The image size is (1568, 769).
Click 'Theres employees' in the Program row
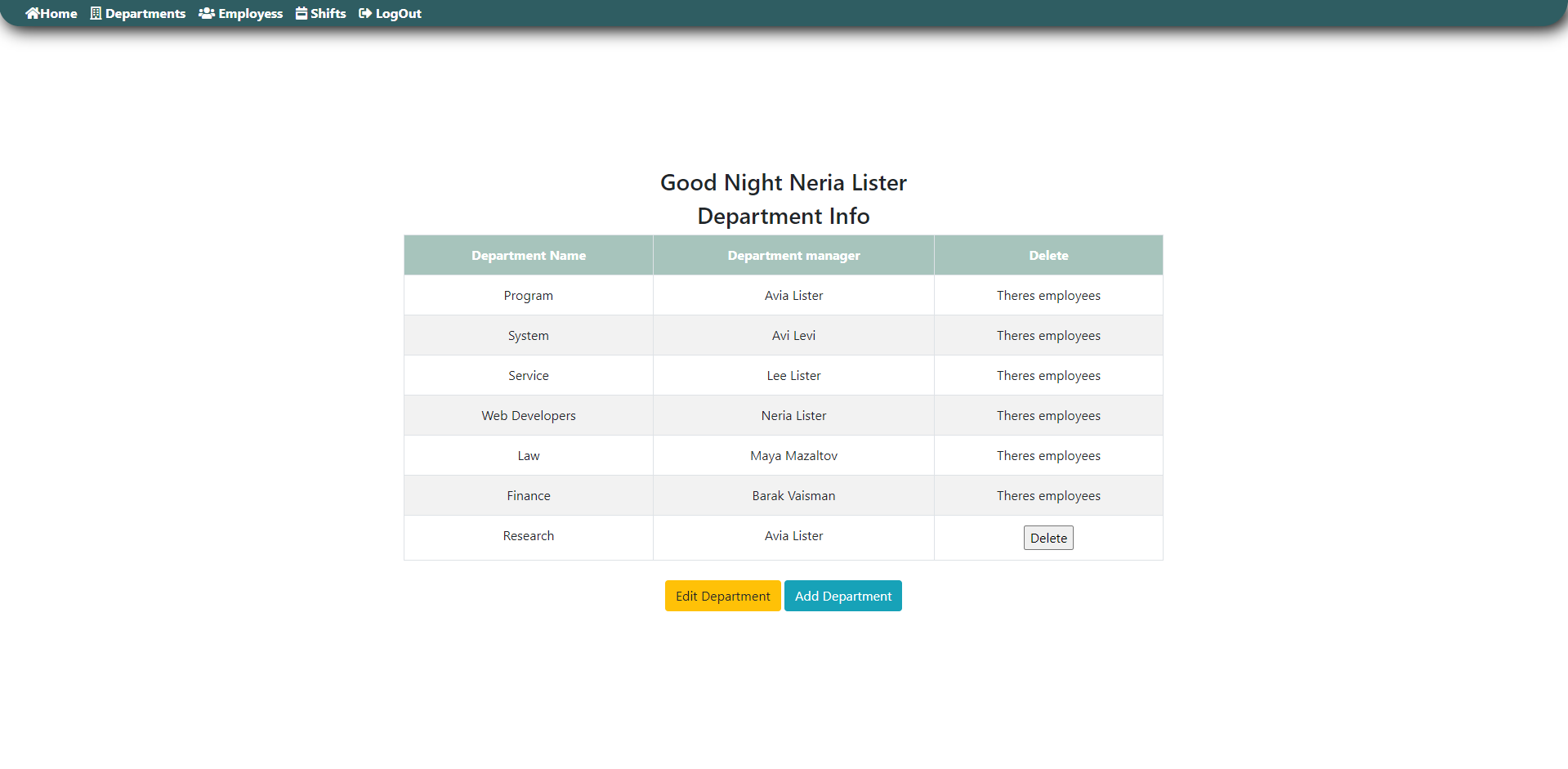point(1048,295)
